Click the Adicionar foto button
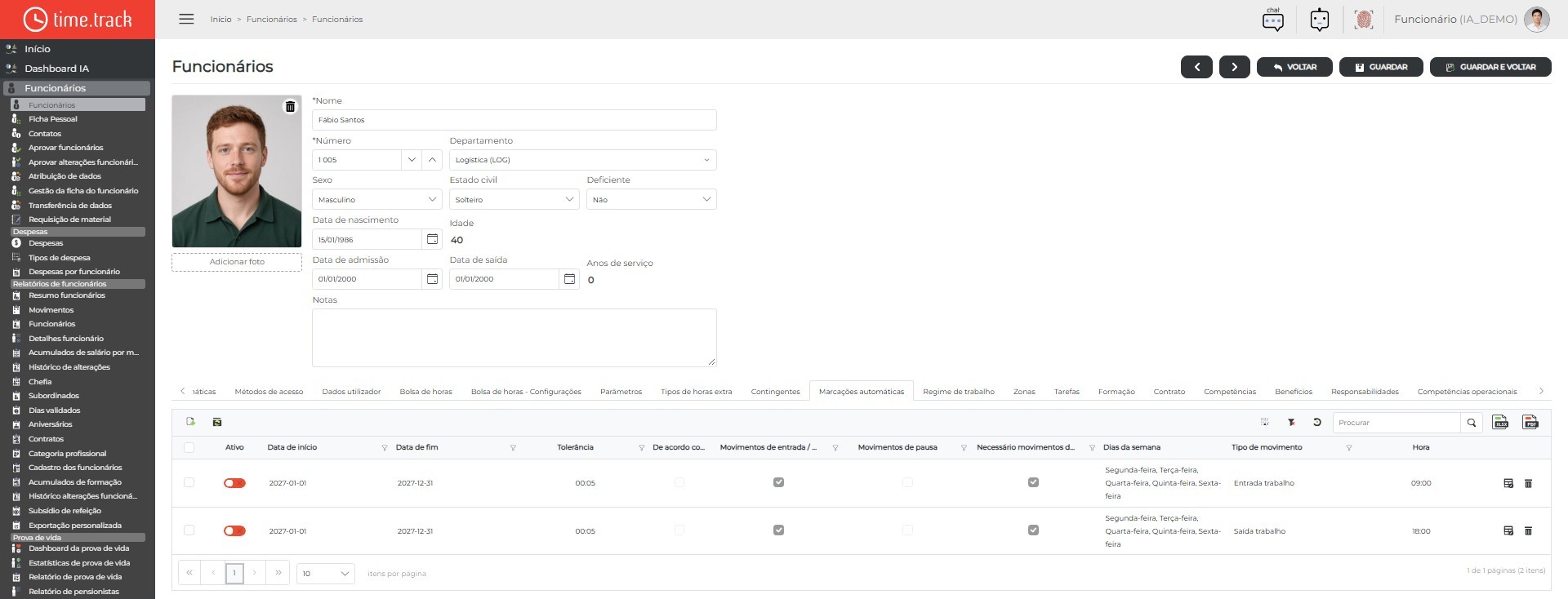This screenshot has width=1568, height=599. tap(237, 262)
